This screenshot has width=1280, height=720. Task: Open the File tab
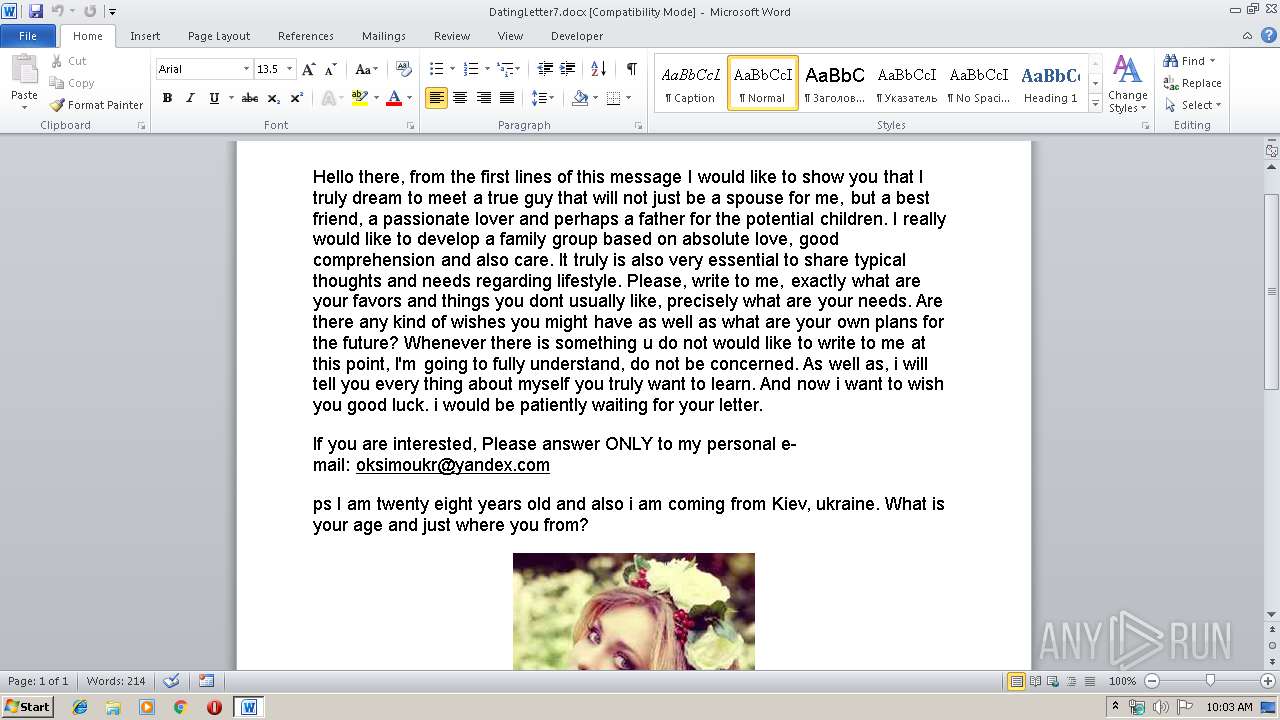point(28,36)
